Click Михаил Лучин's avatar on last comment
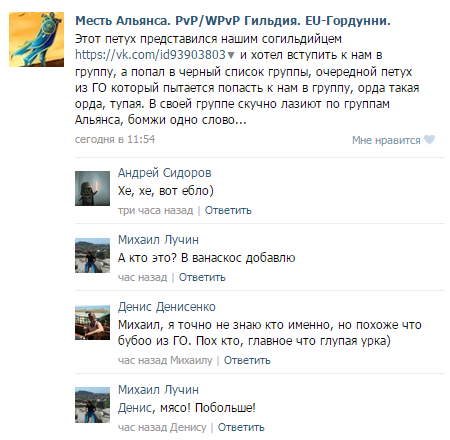The height and width of the screenshot is (440, 450). pos(92,405)
